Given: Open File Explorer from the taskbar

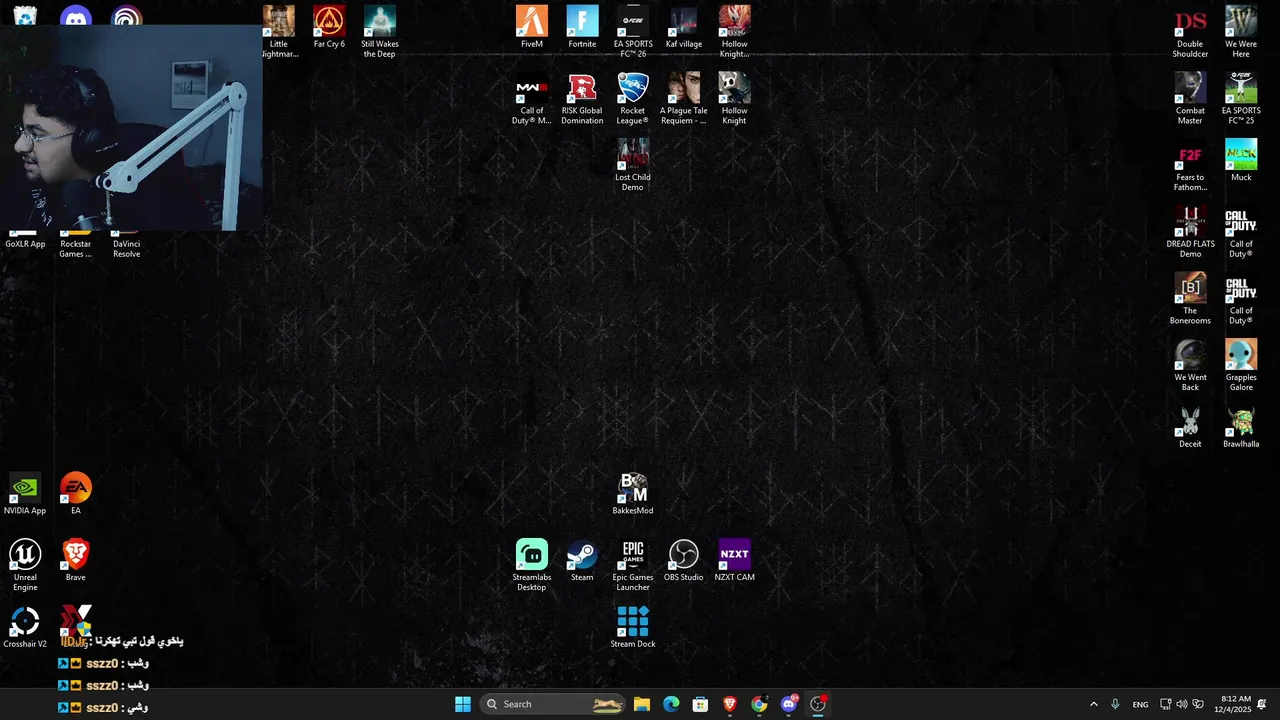Looking at the screenshot, I should (x=642, y=704).
